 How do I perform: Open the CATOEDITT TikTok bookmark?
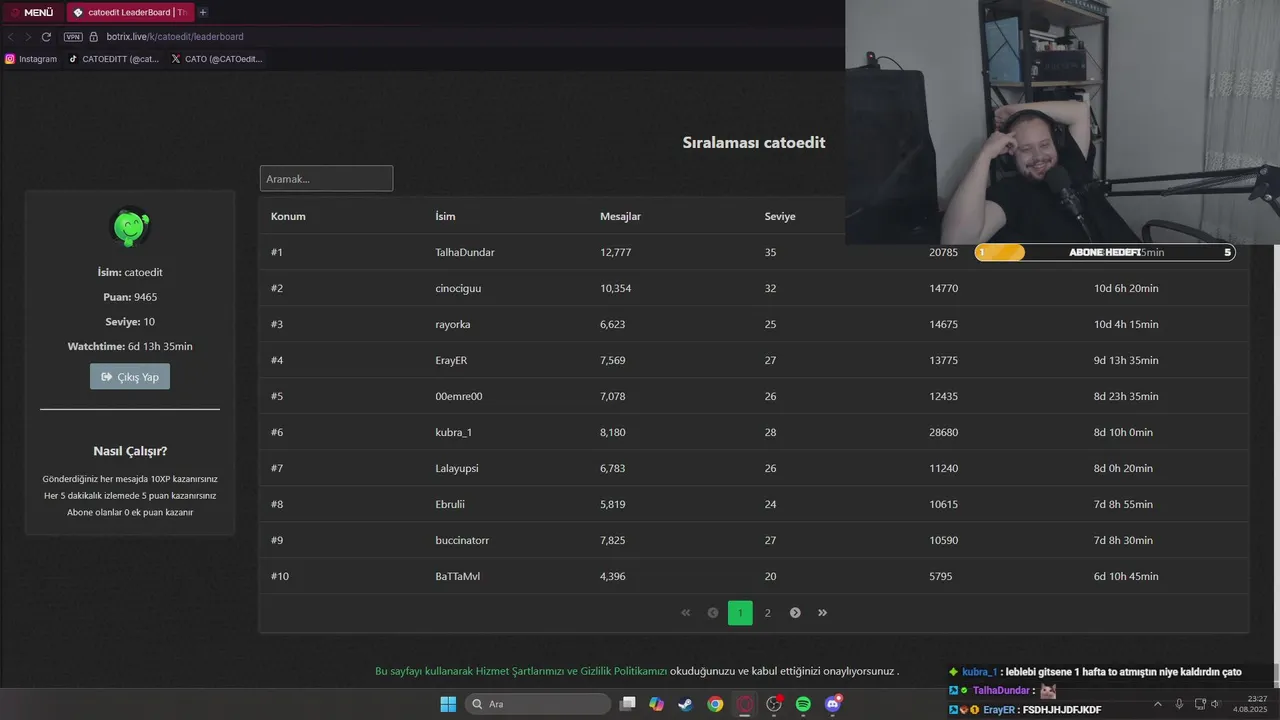[x=114, y=59]
